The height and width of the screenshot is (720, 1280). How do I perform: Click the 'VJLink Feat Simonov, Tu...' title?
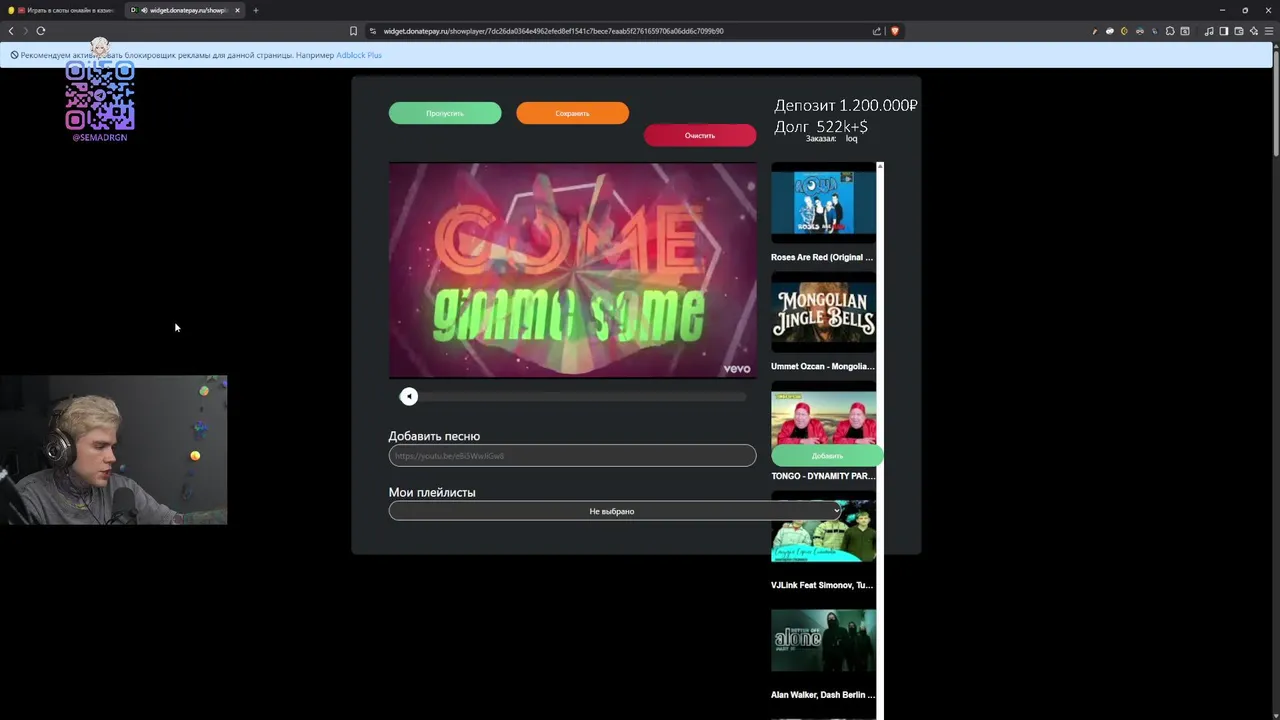(822, 585)
